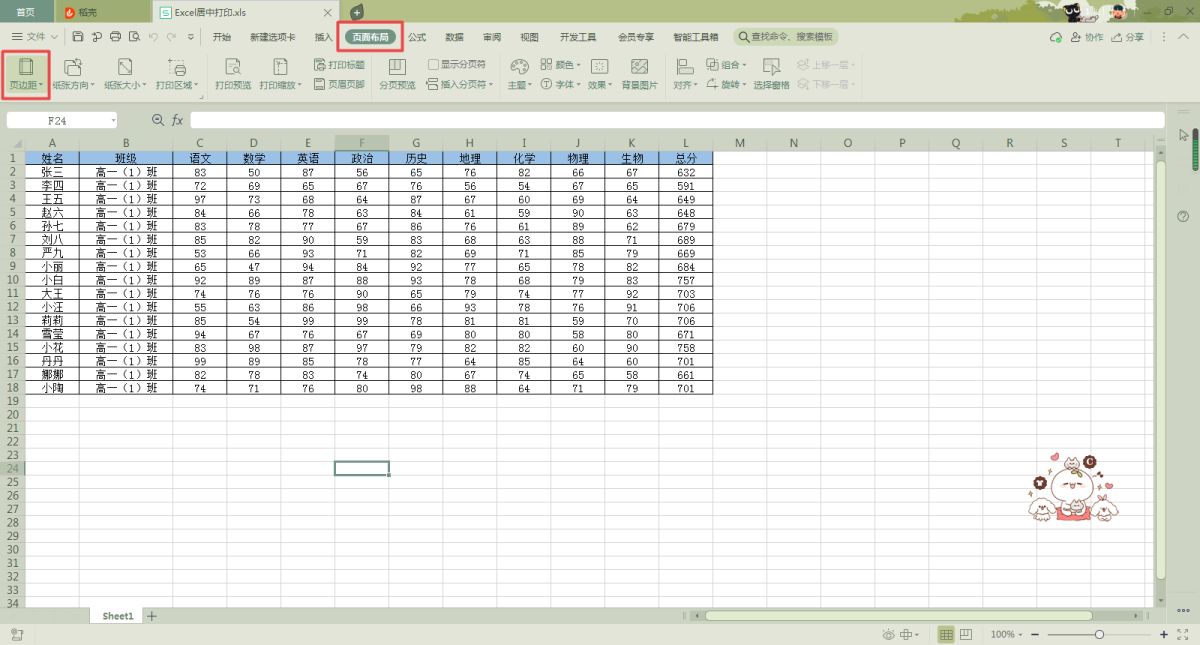Click the 协作 collaborate button
This screenshot has height=645, width=1200.
click(x=1088, y=37)
